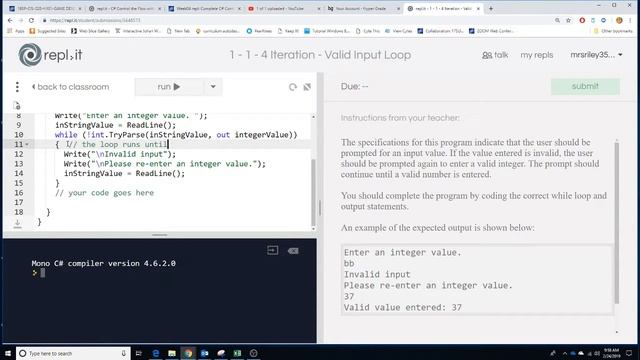Click the reset/refresh code icon
Image resolution: width=640 pixels, height=360 pixels.
coord(293,87)
